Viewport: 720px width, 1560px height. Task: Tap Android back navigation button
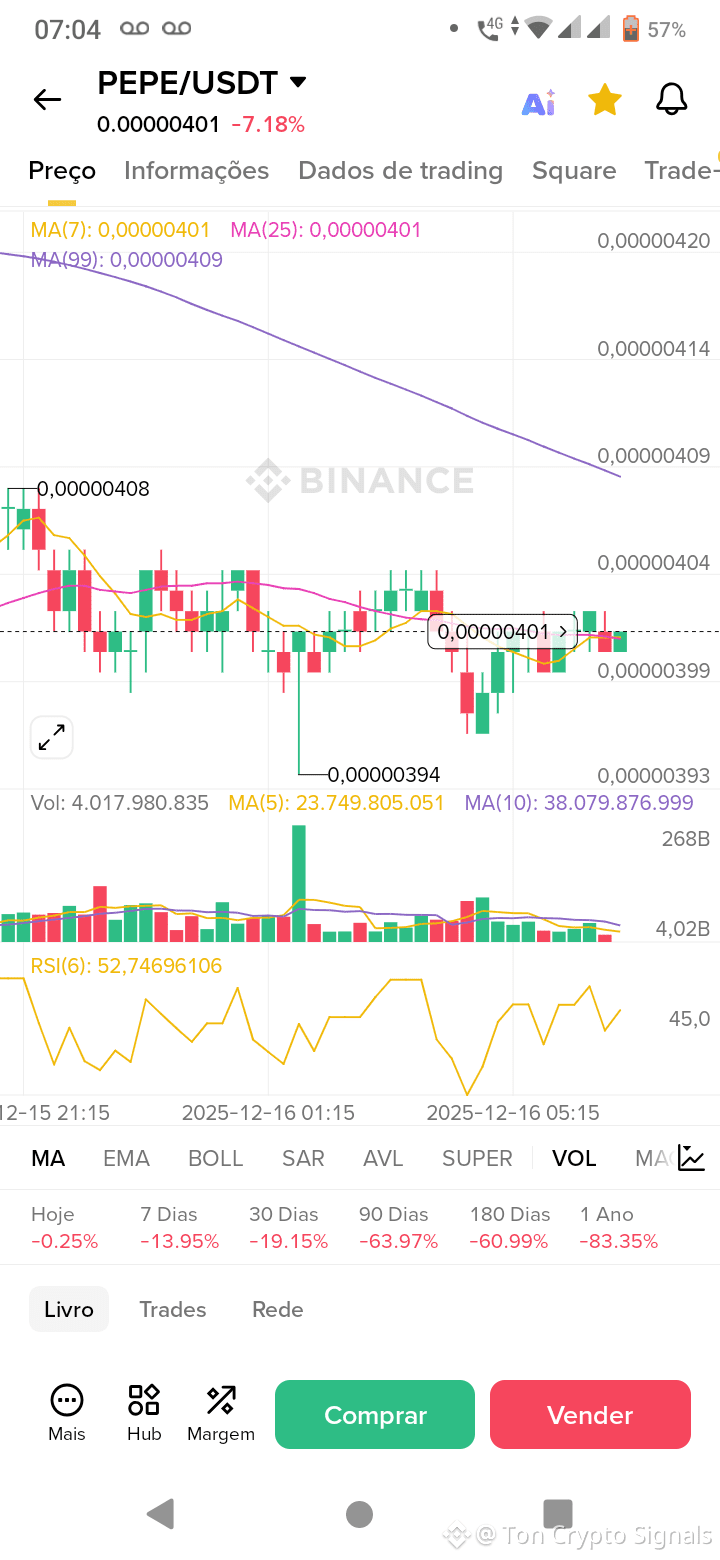click(161, 1514)
